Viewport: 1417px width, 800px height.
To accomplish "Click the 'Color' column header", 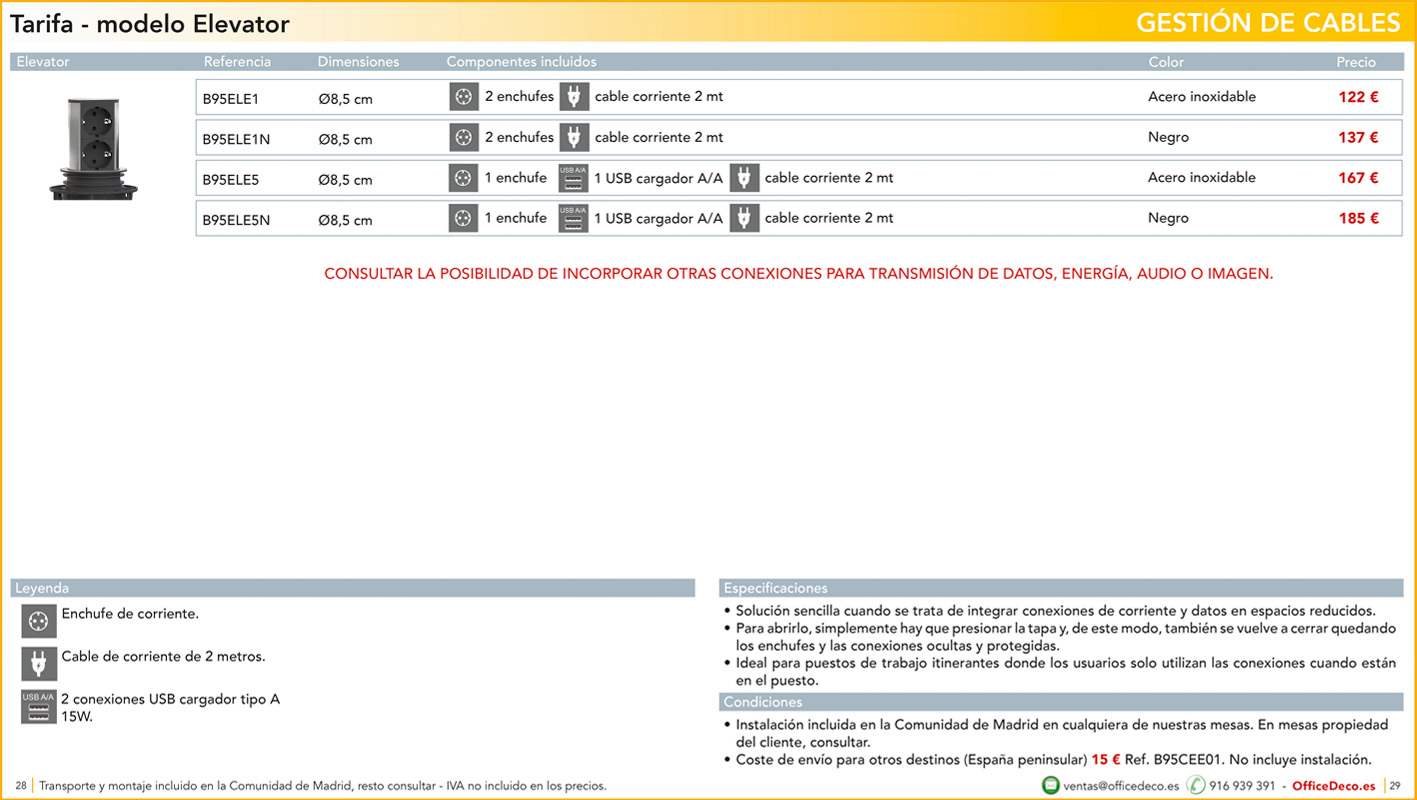I will point(1166,62).
